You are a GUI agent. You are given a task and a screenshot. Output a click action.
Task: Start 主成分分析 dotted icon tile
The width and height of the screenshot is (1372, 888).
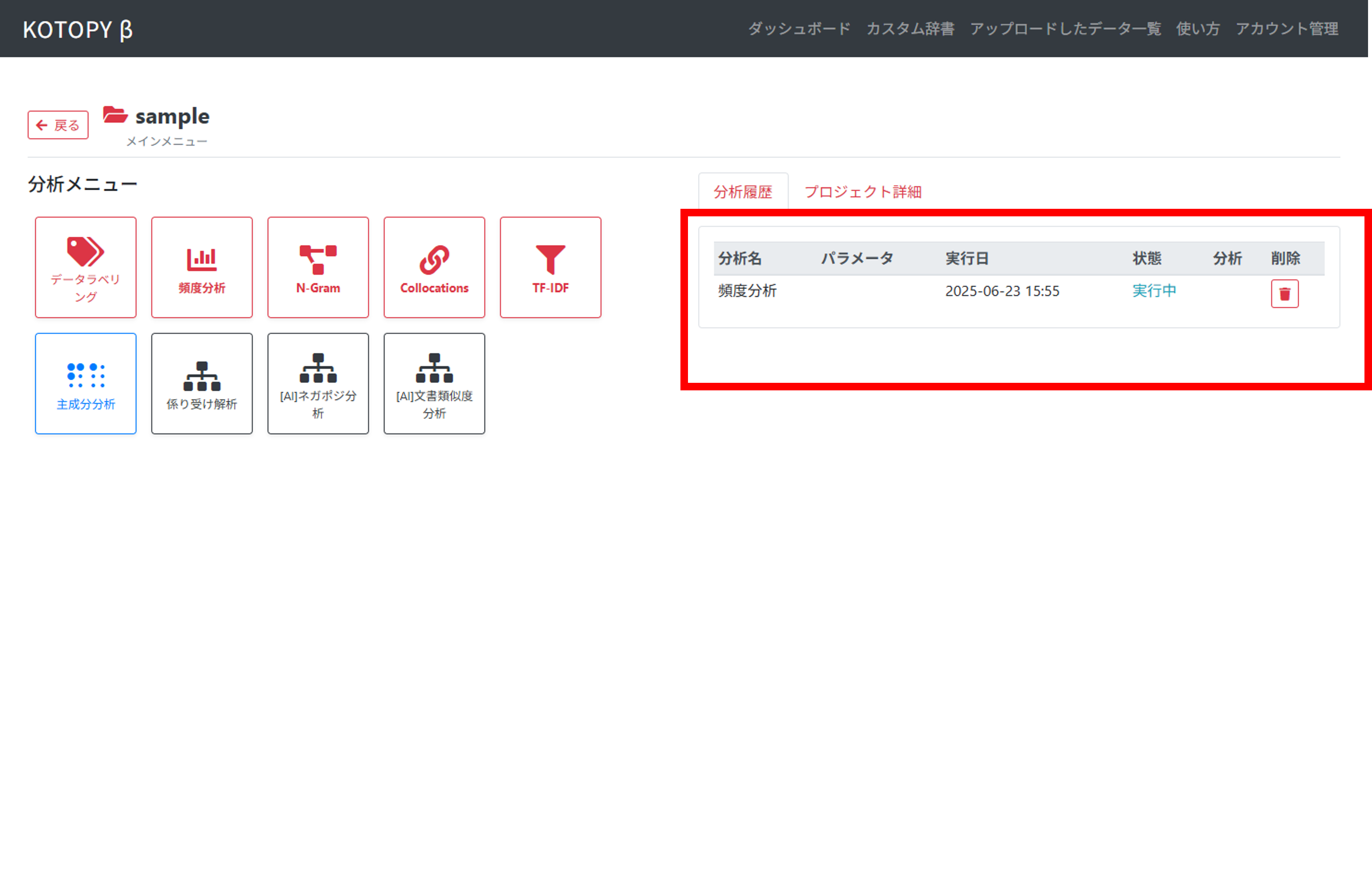coord(85,383)
